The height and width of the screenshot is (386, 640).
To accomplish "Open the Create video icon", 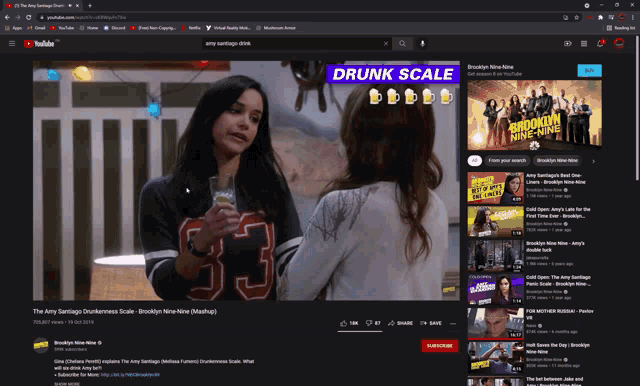I will (x=567, y=43).
